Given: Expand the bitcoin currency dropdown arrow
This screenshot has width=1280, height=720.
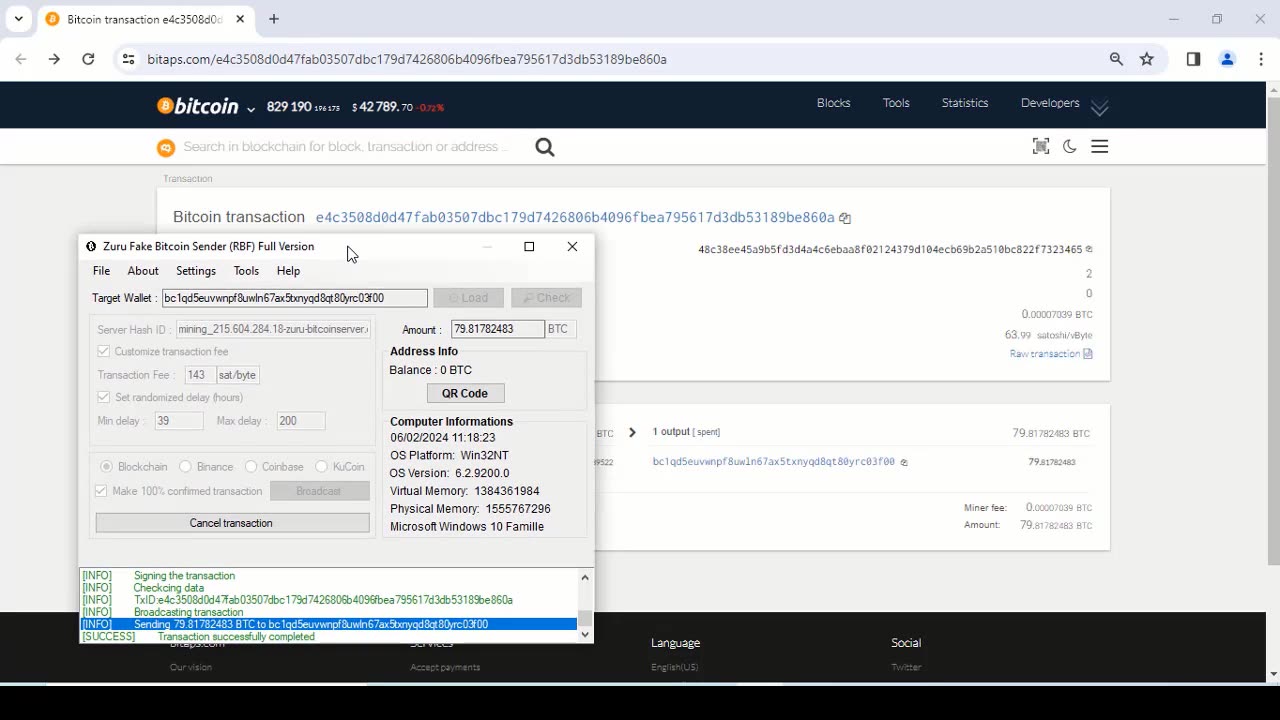Looking at the screenshot, I should click(251, 108).
